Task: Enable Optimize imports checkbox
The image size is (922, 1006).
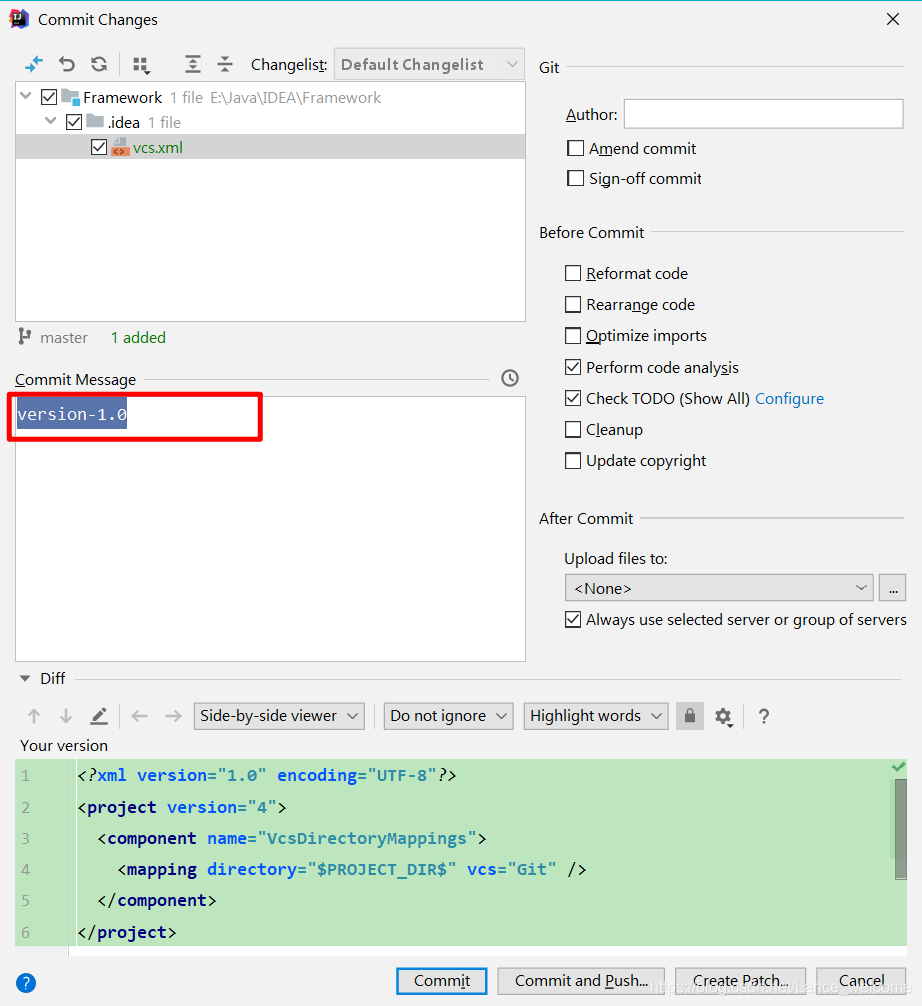Action: tap(573, 336)
